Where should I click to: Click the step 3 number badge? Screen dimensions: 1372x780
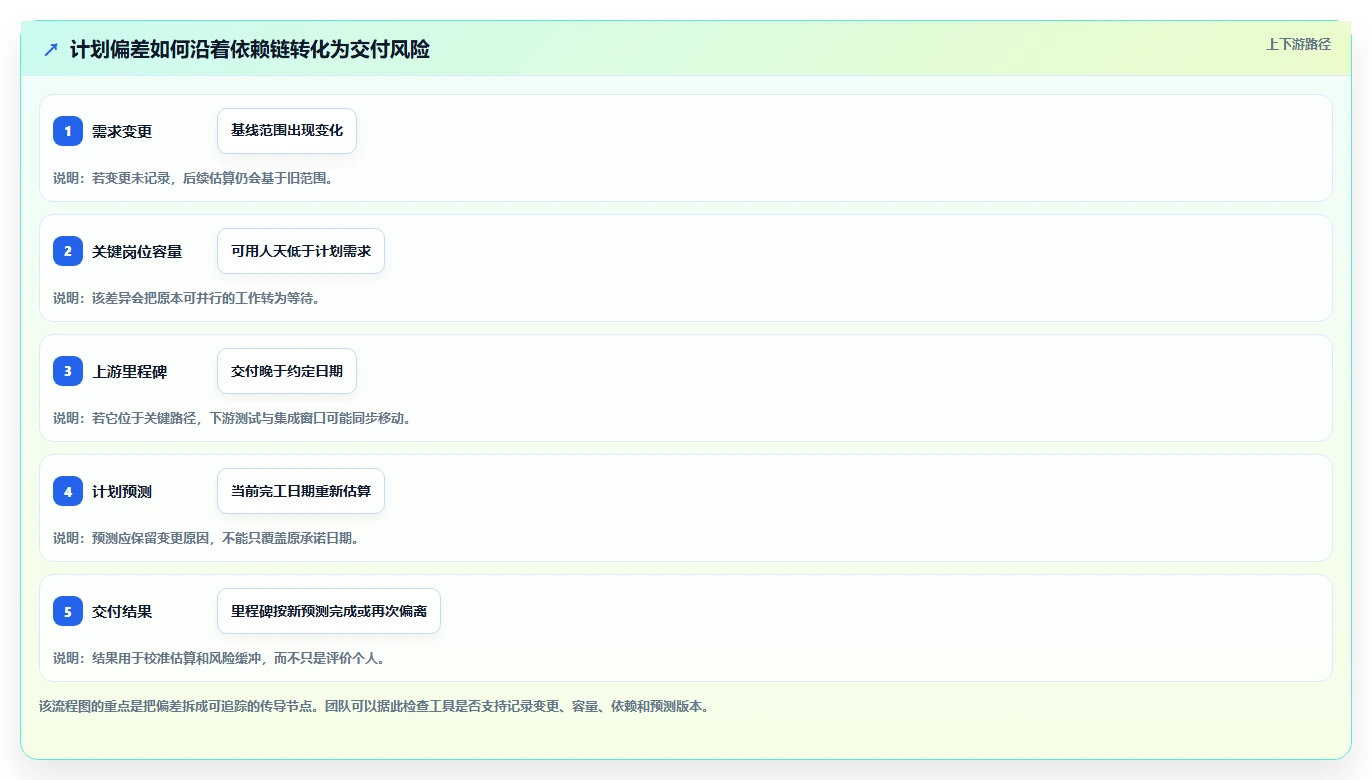tap(68, 371)
